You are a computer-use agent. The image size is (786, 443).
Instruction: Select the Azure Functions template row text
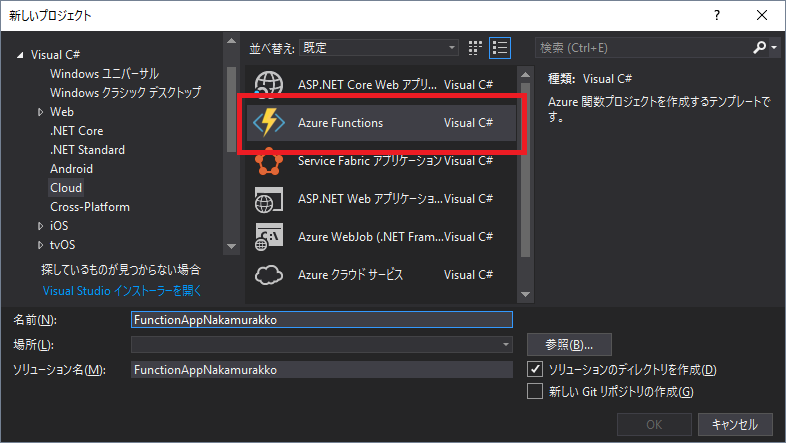click(x=340, y=123)
